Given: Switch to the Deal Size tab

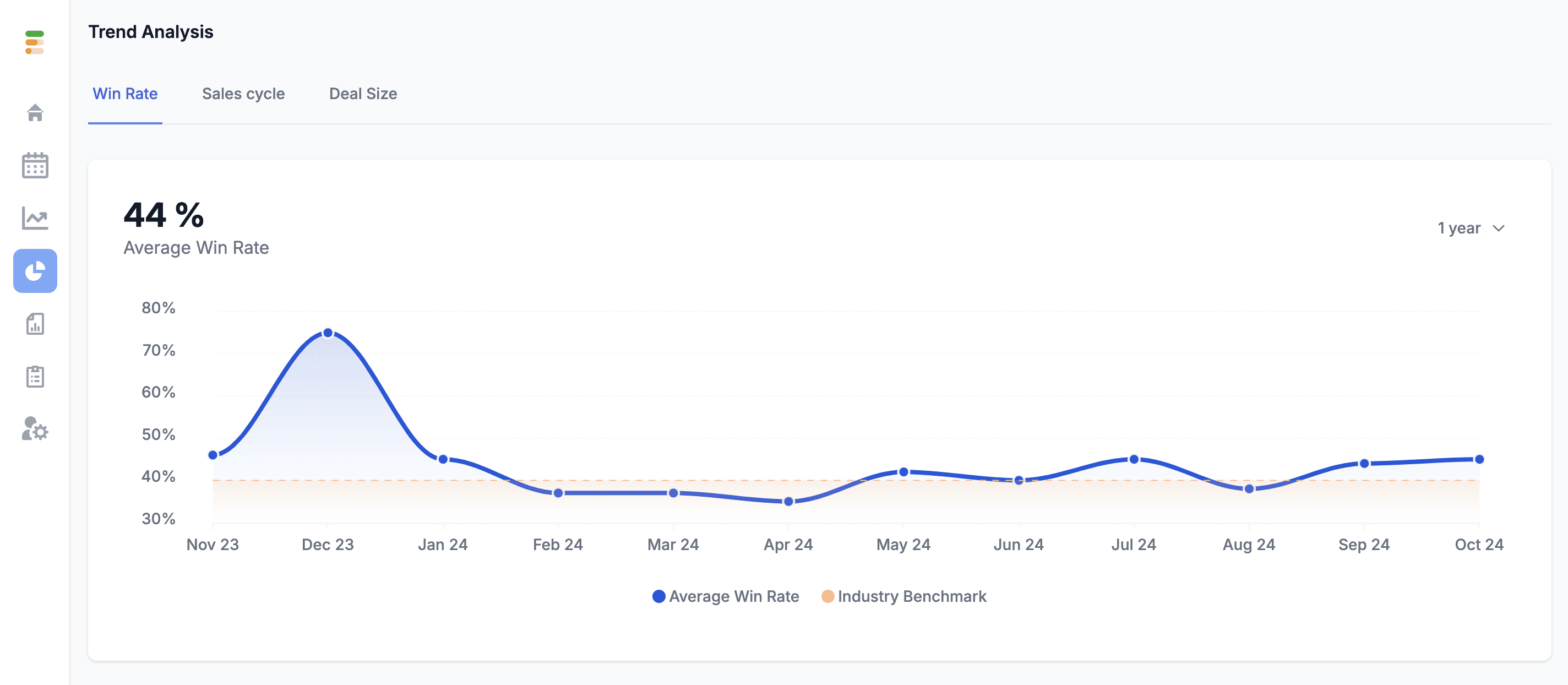Looking at the screenshot, I should [x=363, y=94].
